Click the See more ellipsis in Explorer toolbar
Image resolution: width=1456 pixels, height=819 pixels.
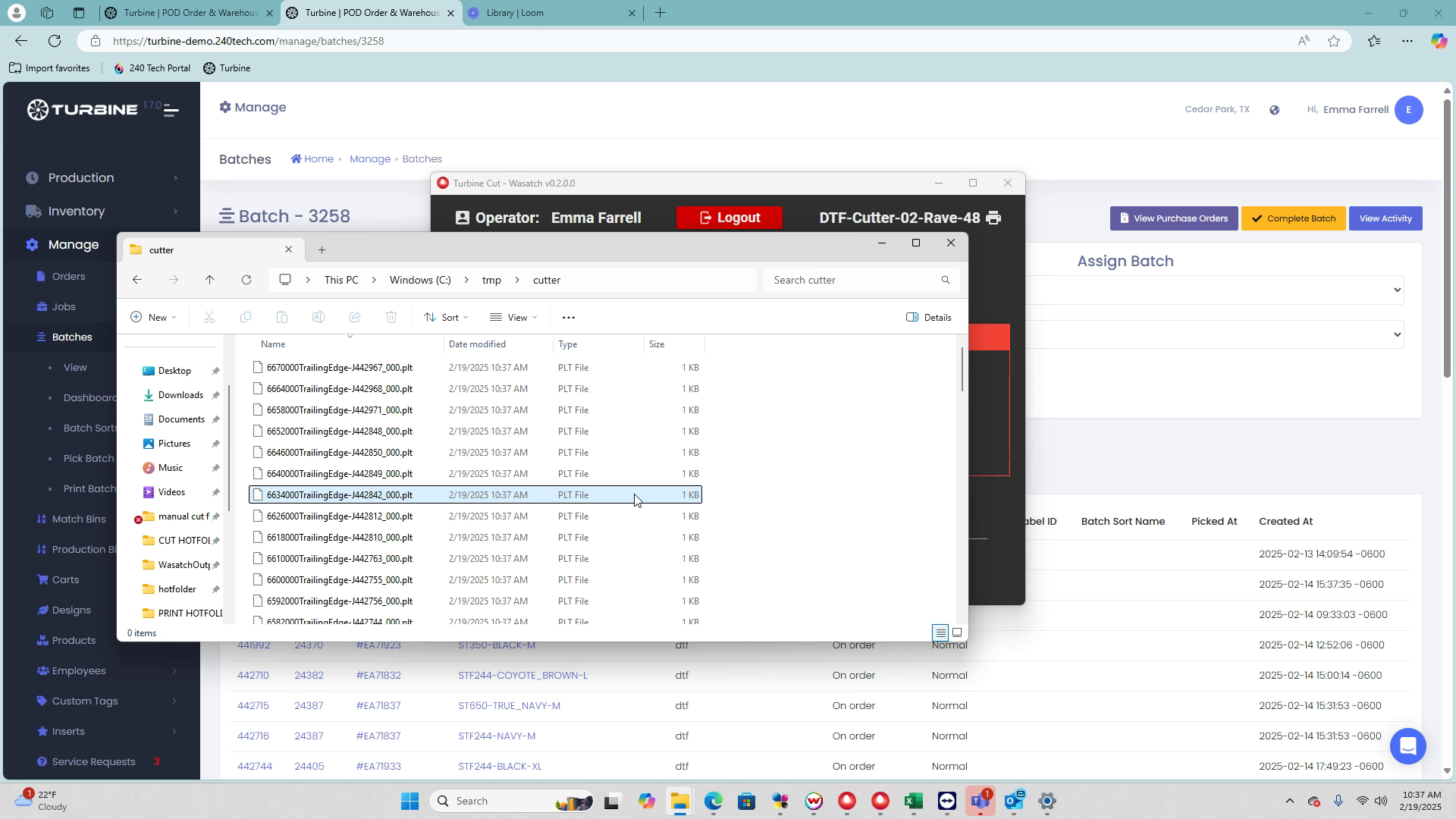pyautogui.click(x=569, y=318)
